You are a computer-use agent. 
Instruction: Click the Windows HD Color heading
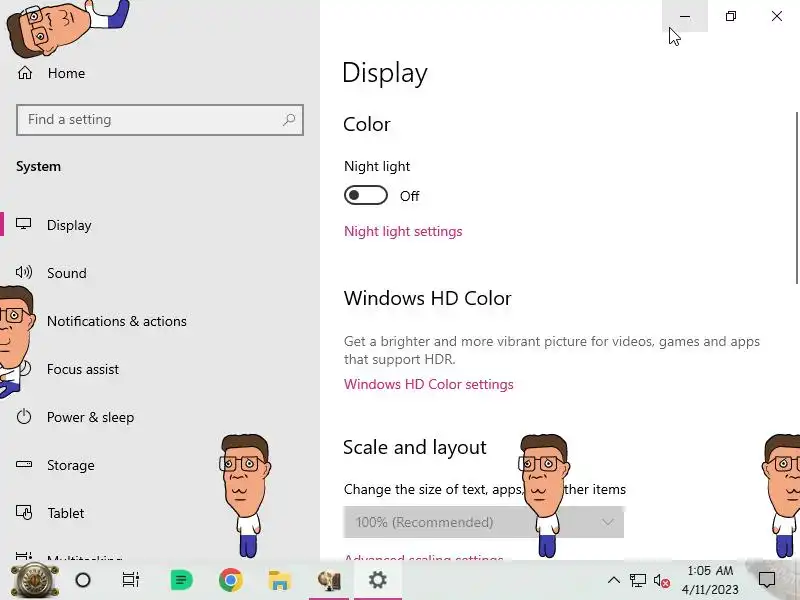click(428, 298)
